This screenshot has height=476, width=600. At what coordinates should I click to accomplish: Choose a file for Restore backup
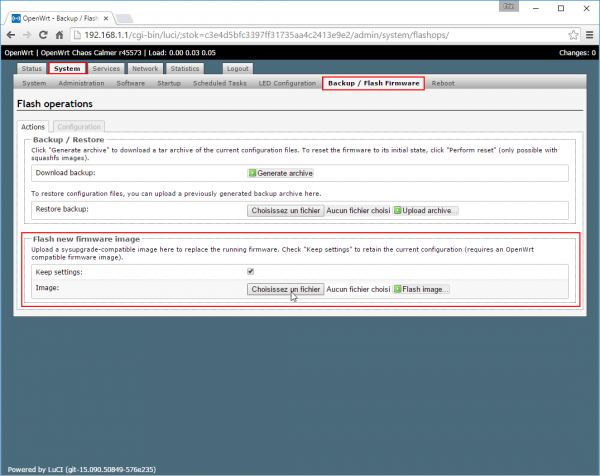(x=285, y=210)
